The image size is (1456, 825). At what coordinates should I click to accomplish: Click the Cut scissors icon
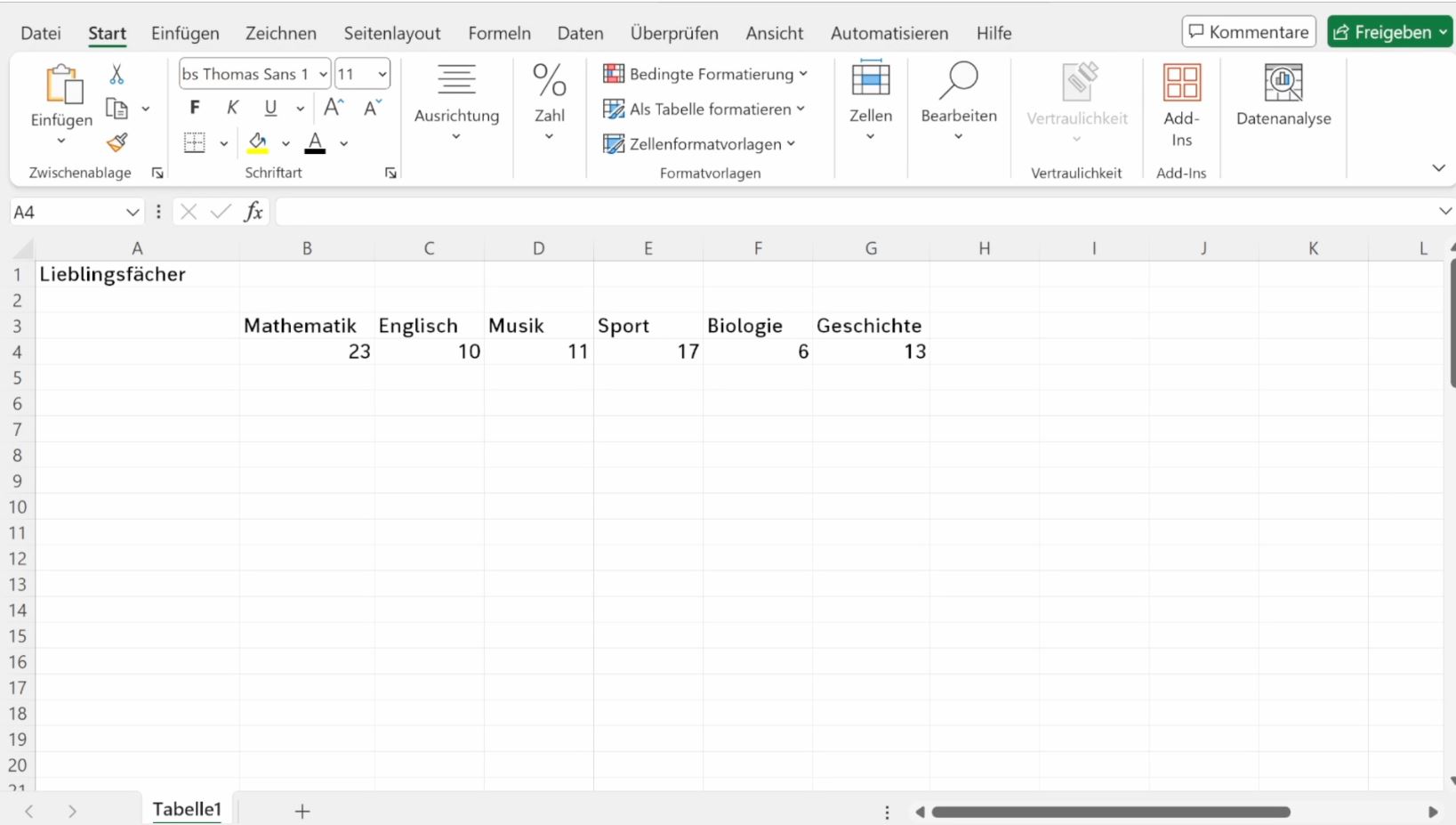[117, 75]
